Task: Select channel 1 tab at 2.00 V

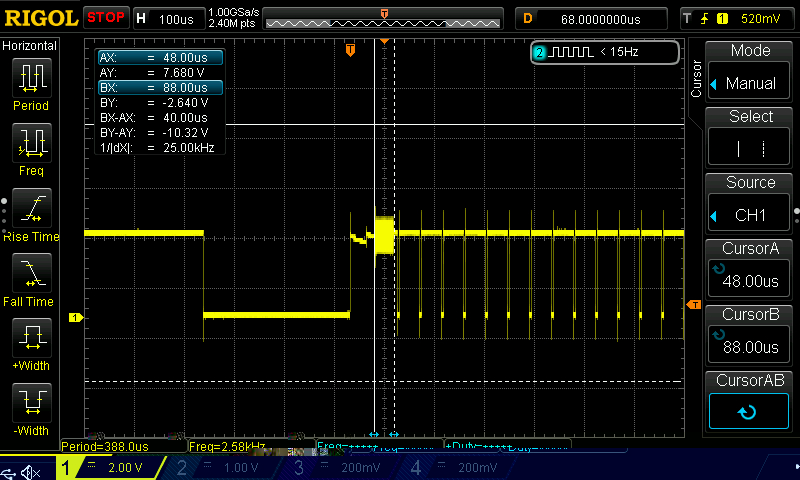Action: (x=110, y=467)
